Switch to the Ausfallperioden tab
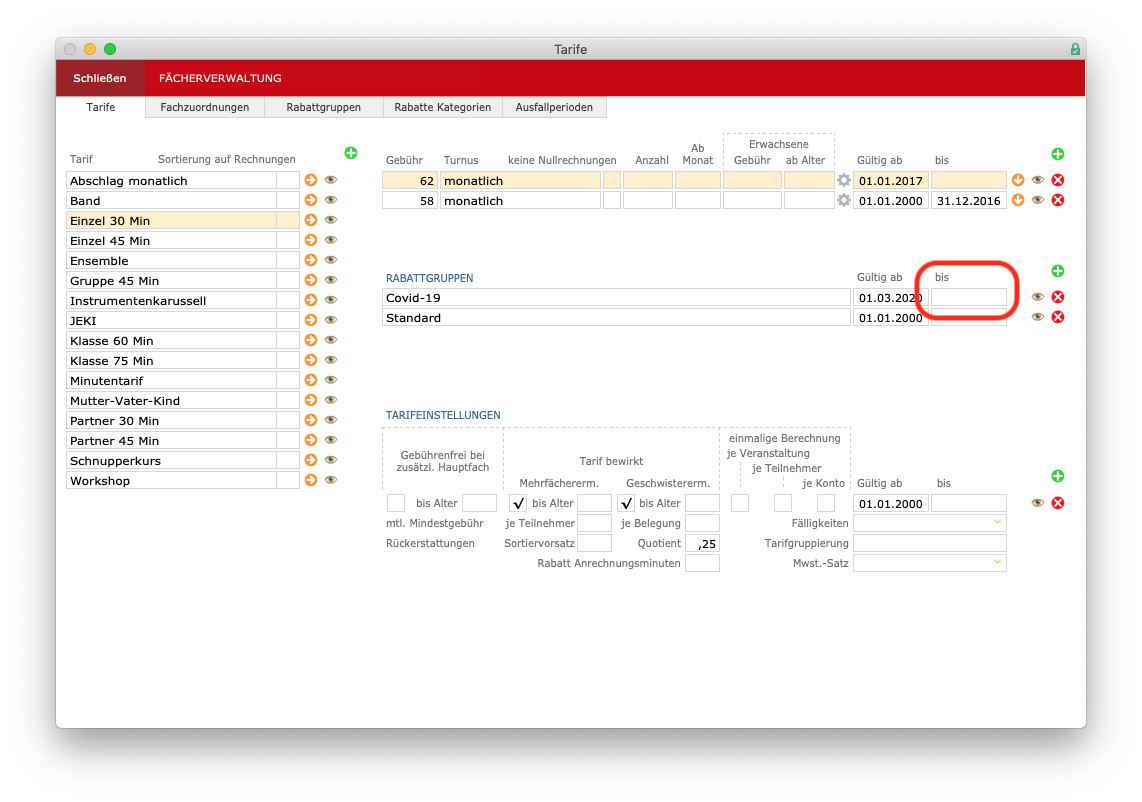This screenshot has height=802, width=1142. pyautogui.click(x=554, y=107)
